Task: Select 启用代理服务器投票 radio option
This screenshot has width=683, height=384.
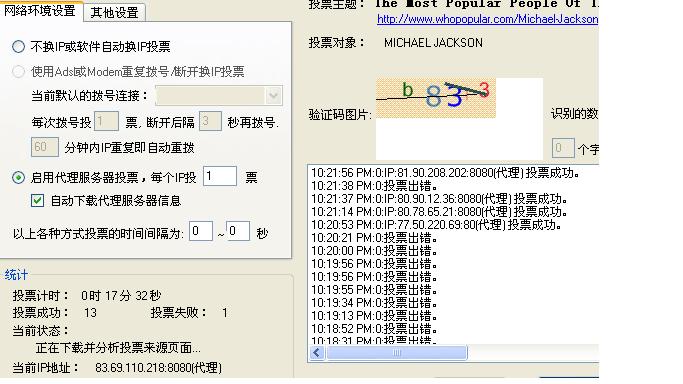Action: click(x=18, y=177)
